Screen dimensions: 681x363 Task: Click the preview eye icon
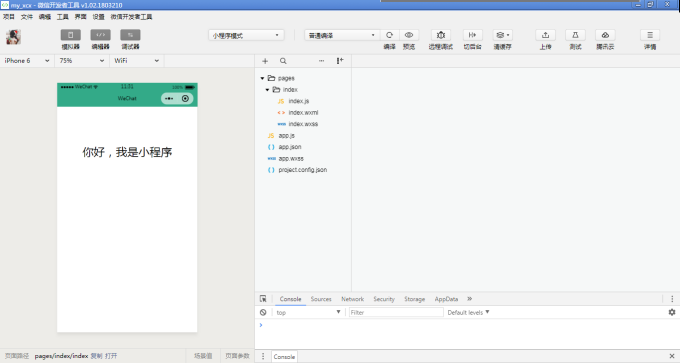pos(409,35)
